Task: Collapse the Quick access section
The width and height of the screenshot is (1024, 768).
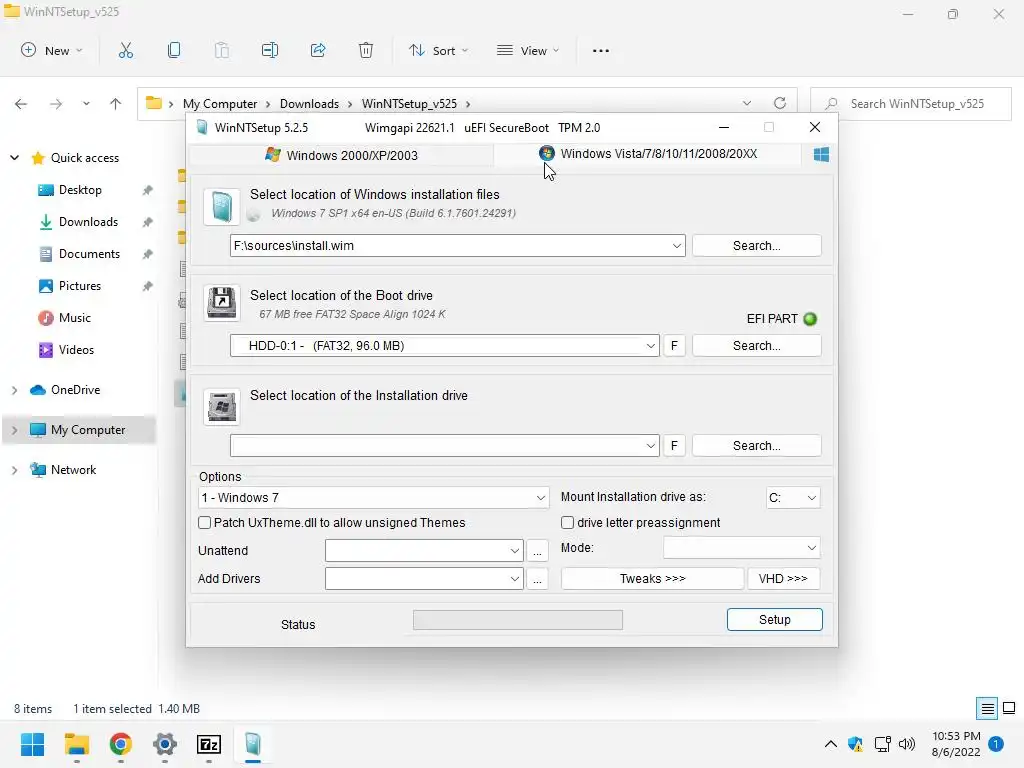Action: pos(14,158)
